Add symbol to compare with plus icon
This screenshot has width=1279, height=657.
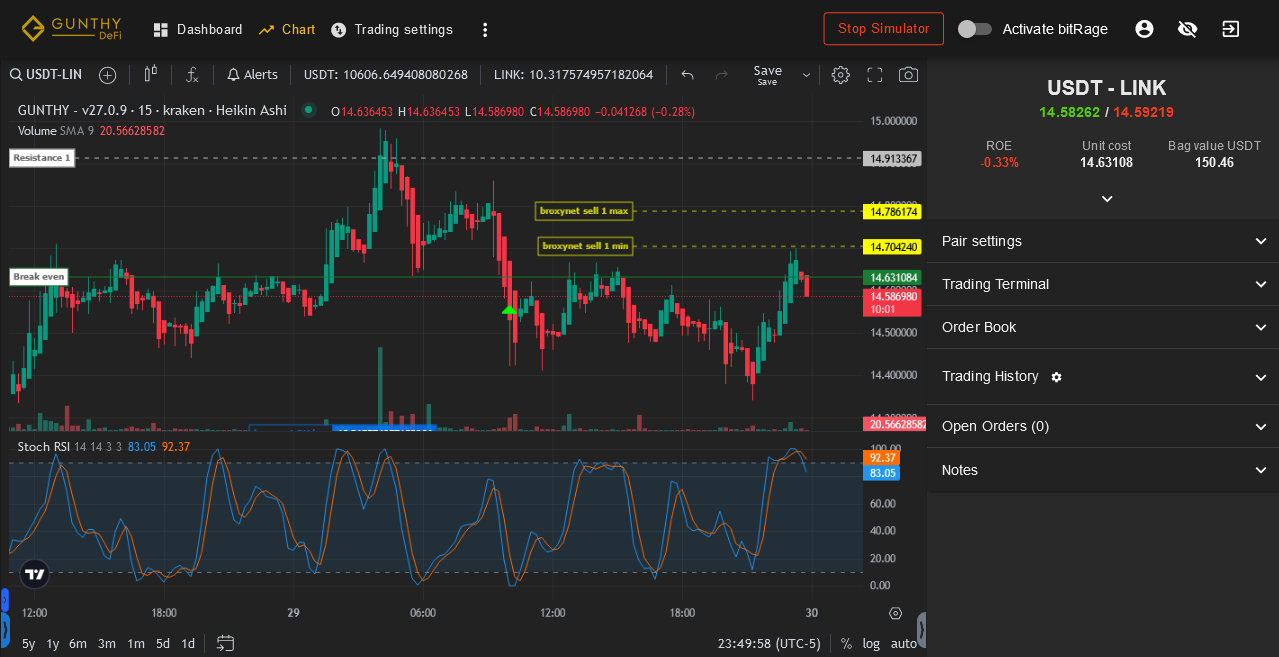coord(107,75)
